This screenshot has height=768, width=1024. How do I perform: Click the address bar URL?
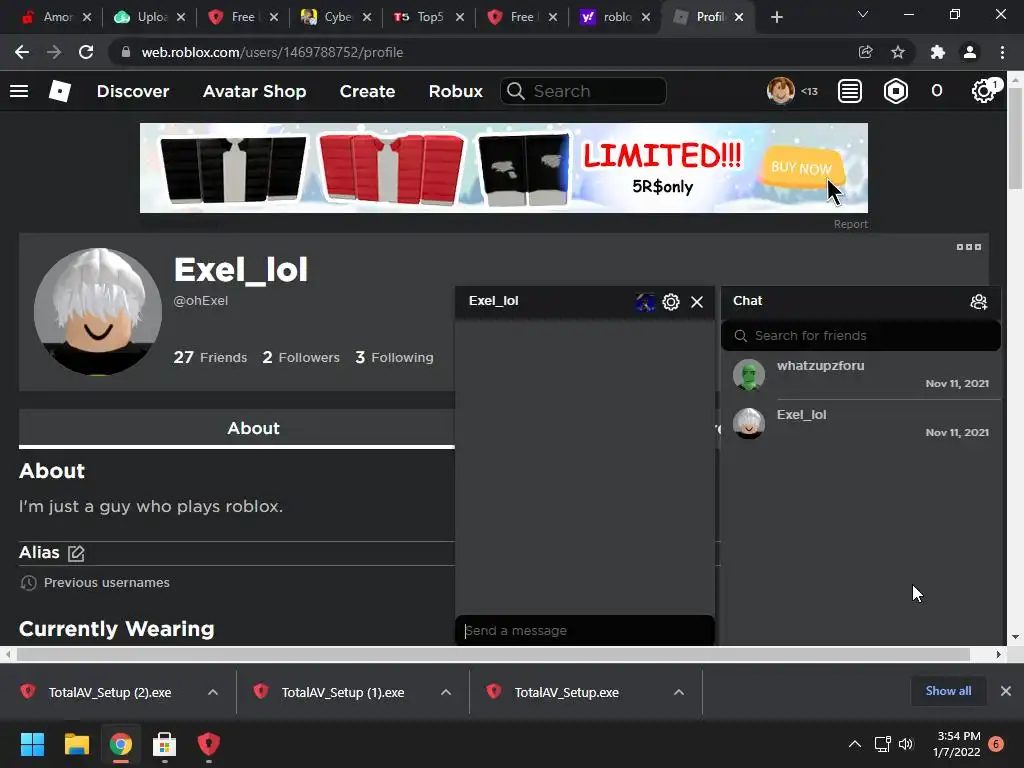coord(272,52)
